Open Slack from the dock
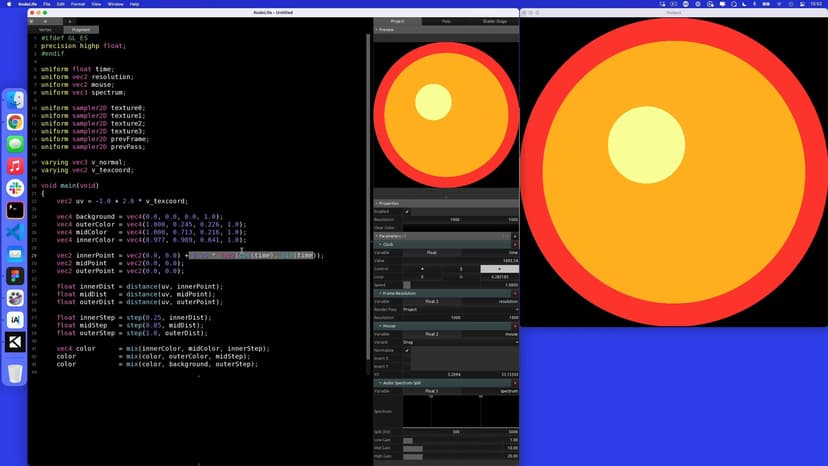This screenshot has height=466, width=828. click(15, 188)
